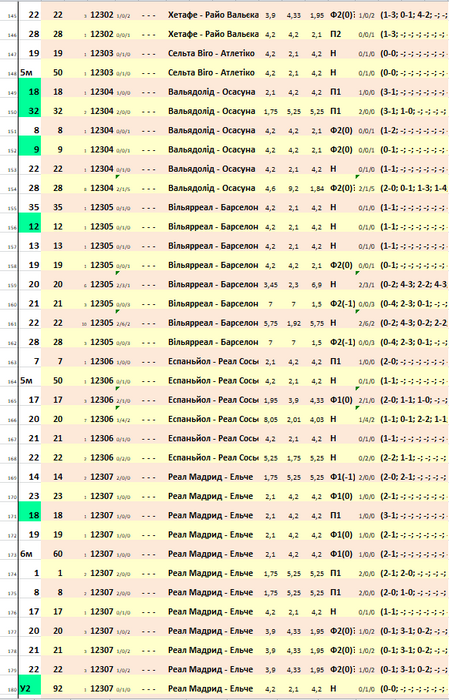Viewport: 449px width, 700px height.
Task: Click the green '9' cell
Action: tap(30, 149)
